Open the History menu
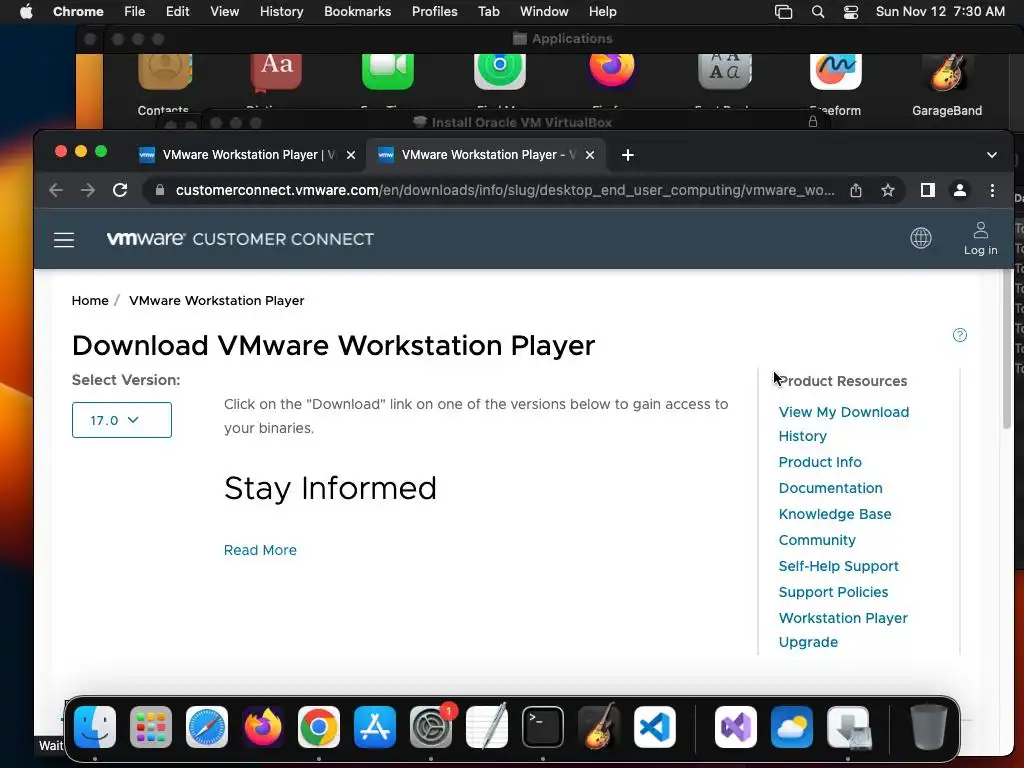 [x=281, y=12]
